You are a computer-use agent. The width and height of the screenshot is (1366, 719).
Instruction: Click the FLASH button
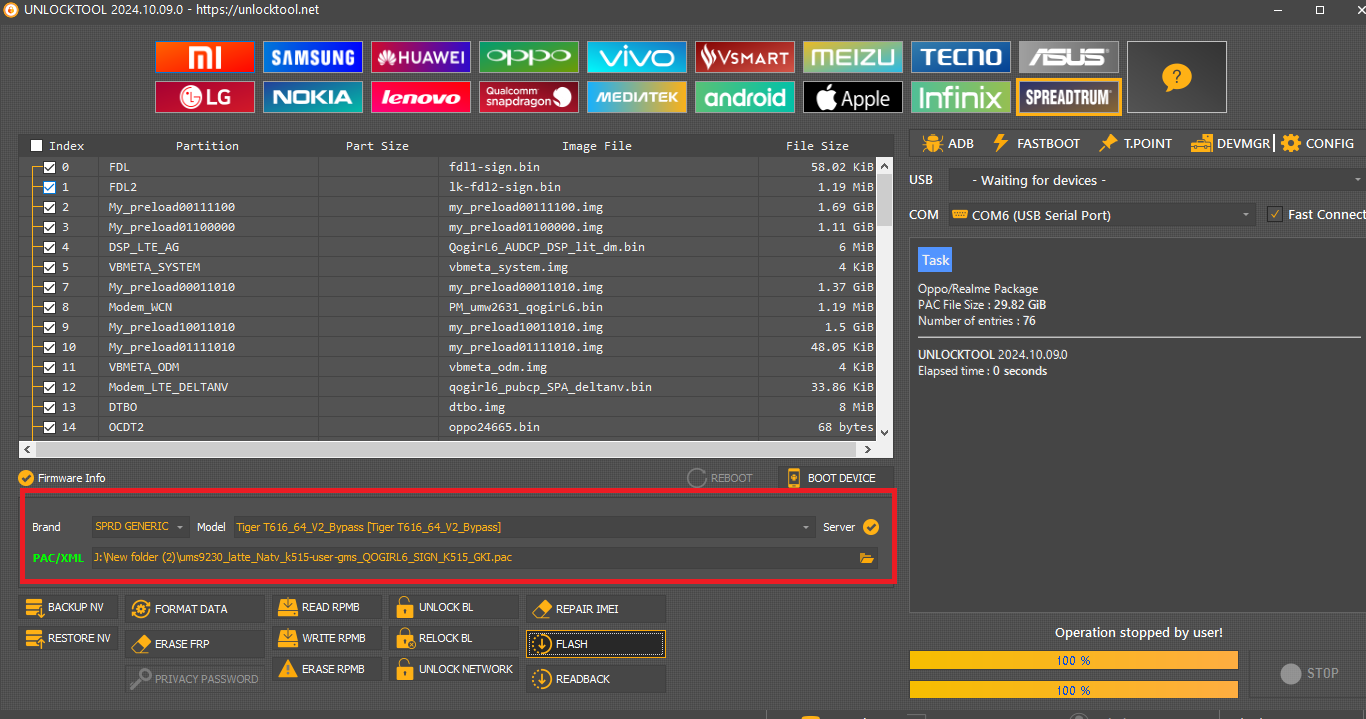(x=596, y=644)
